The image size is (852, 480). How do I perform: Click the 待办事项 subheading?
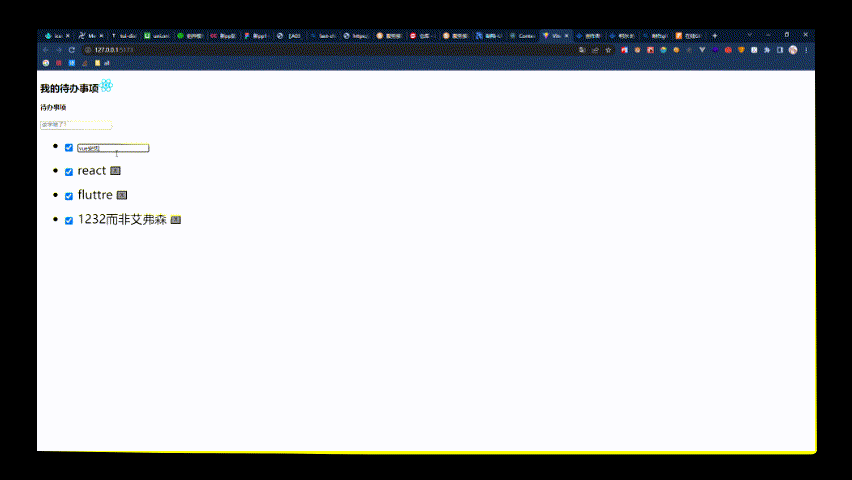point(53,108)
